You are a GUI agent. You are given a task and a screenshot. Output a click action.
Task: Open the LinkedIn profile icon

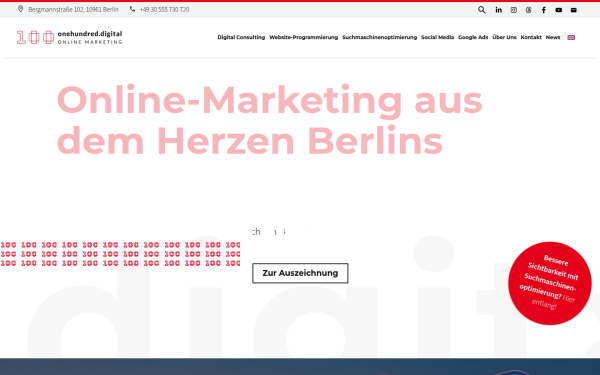pos(498,10)
